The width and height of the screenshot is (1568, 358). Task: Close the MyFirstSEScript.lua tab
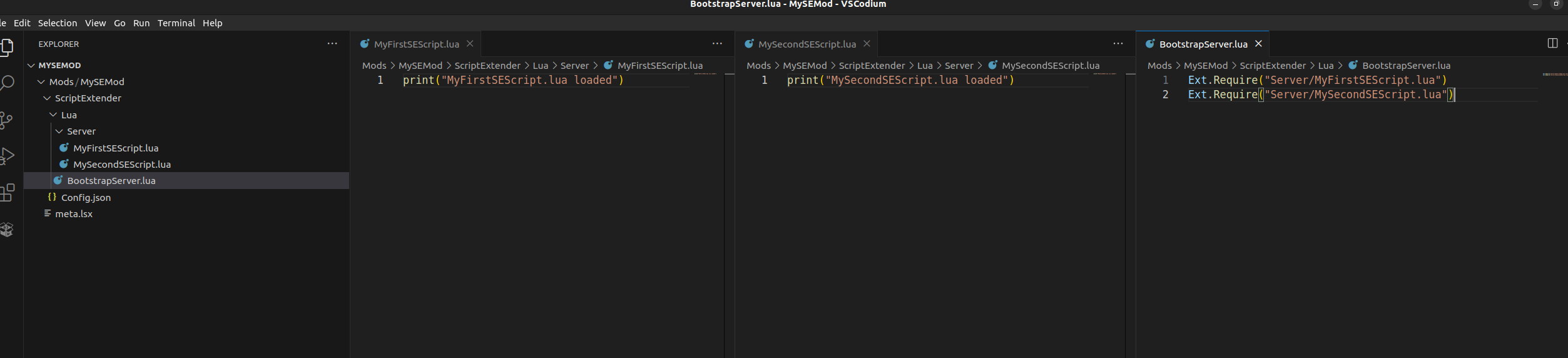pos(470,44)
